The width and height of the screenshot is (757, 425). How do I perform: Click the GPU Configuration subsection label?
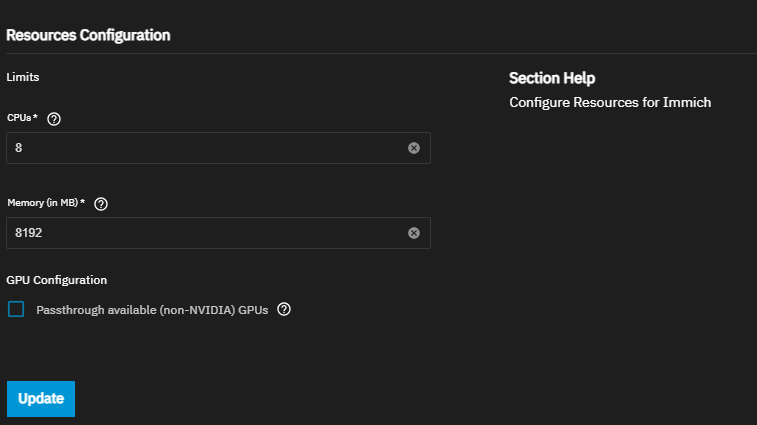(x=56, y=280)
